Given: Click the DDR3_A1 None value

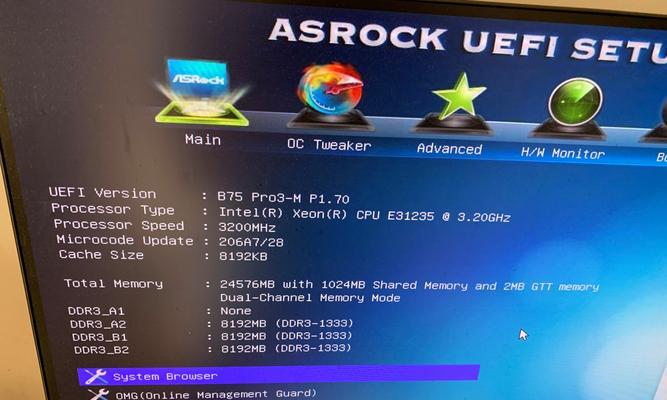Looking at the screenshot, I should point(236,311).
